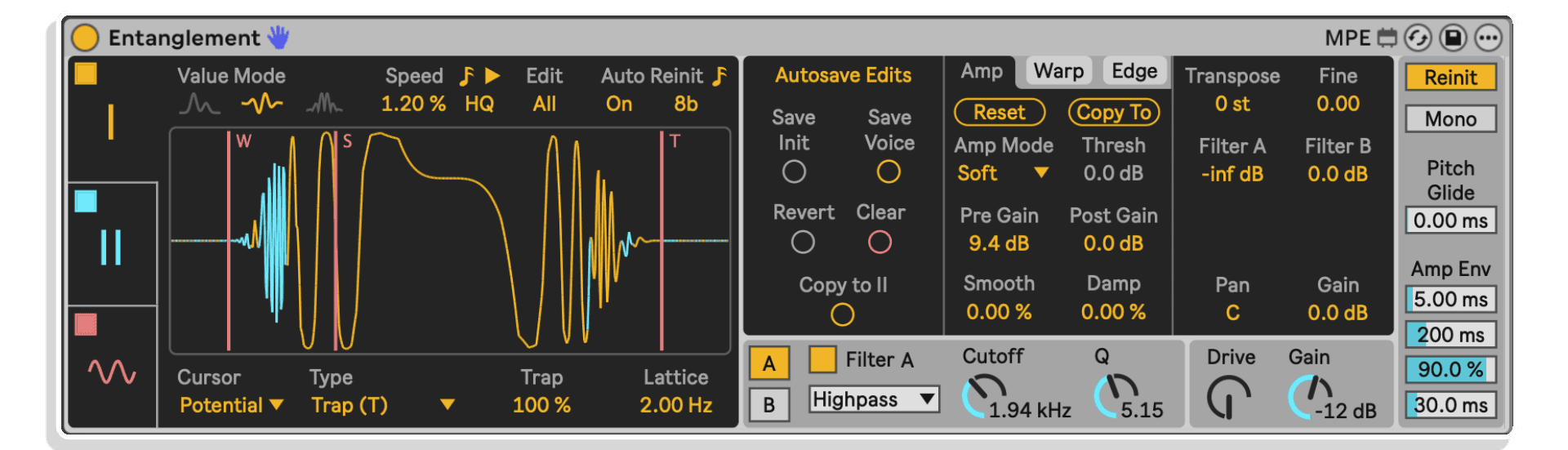1568x450 pixels.
Task: Click the Filter B 0.0 dB value
Action: [1338, 174]
